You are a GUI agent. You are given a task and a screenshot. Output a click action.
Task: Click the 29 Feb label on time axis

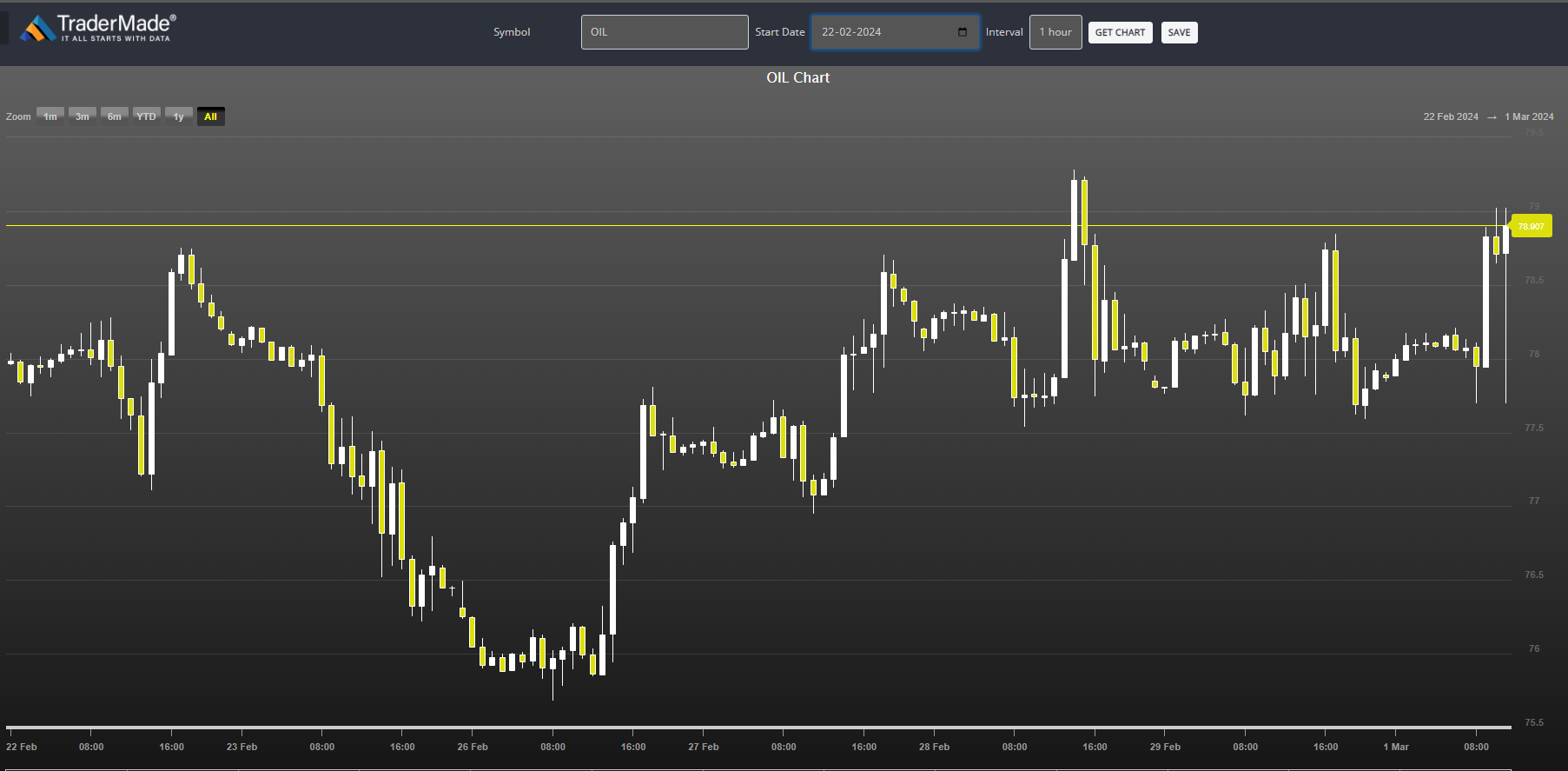(x=1165, y=747)
